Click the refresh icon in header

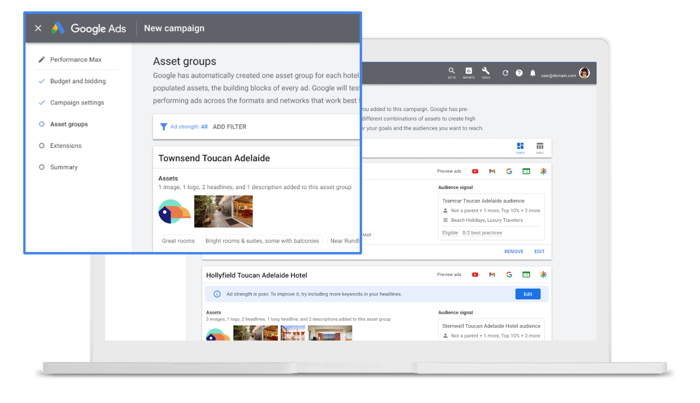505,73
